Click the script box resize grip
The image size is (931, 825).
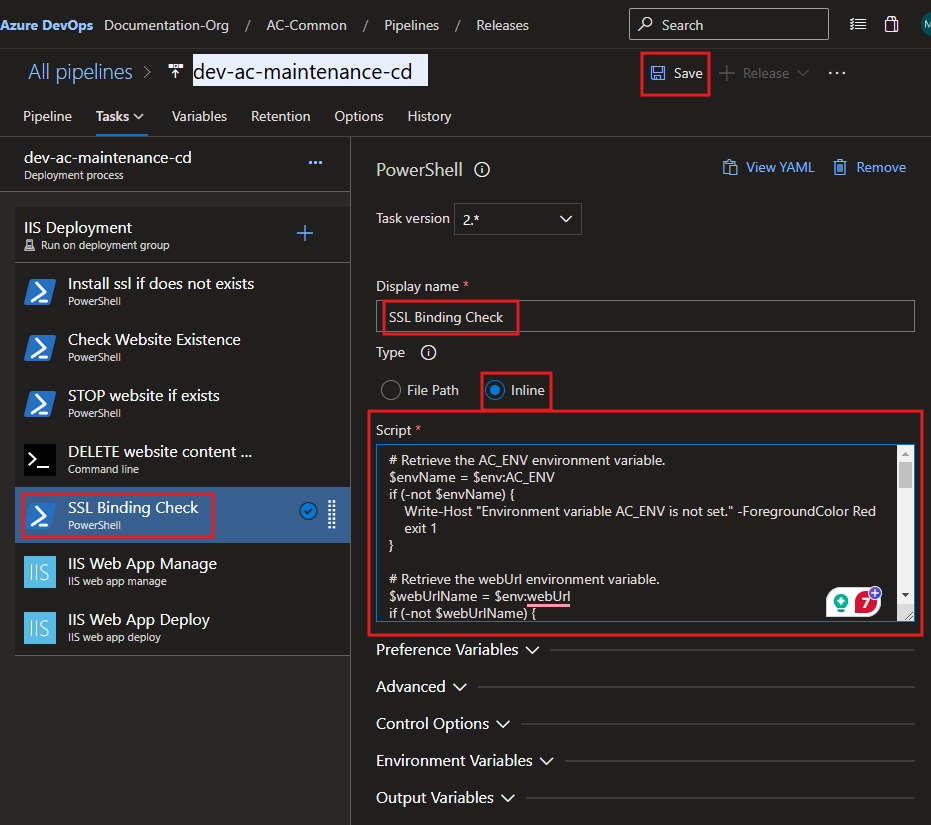click(908, 616)
